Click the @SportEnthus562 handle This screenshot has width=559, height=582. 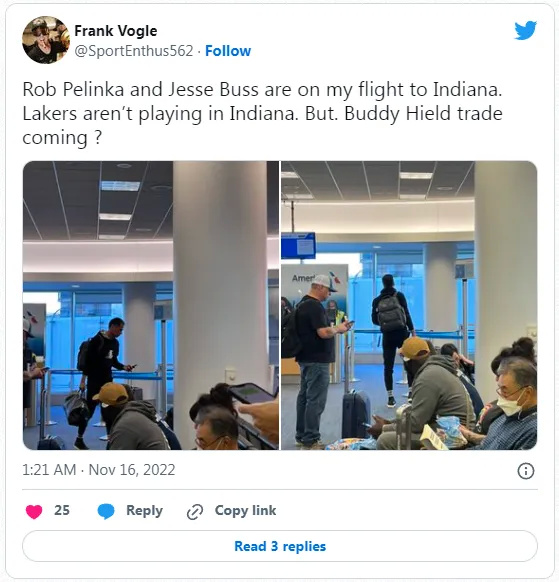pyautogui.click(x=134, y=51)
